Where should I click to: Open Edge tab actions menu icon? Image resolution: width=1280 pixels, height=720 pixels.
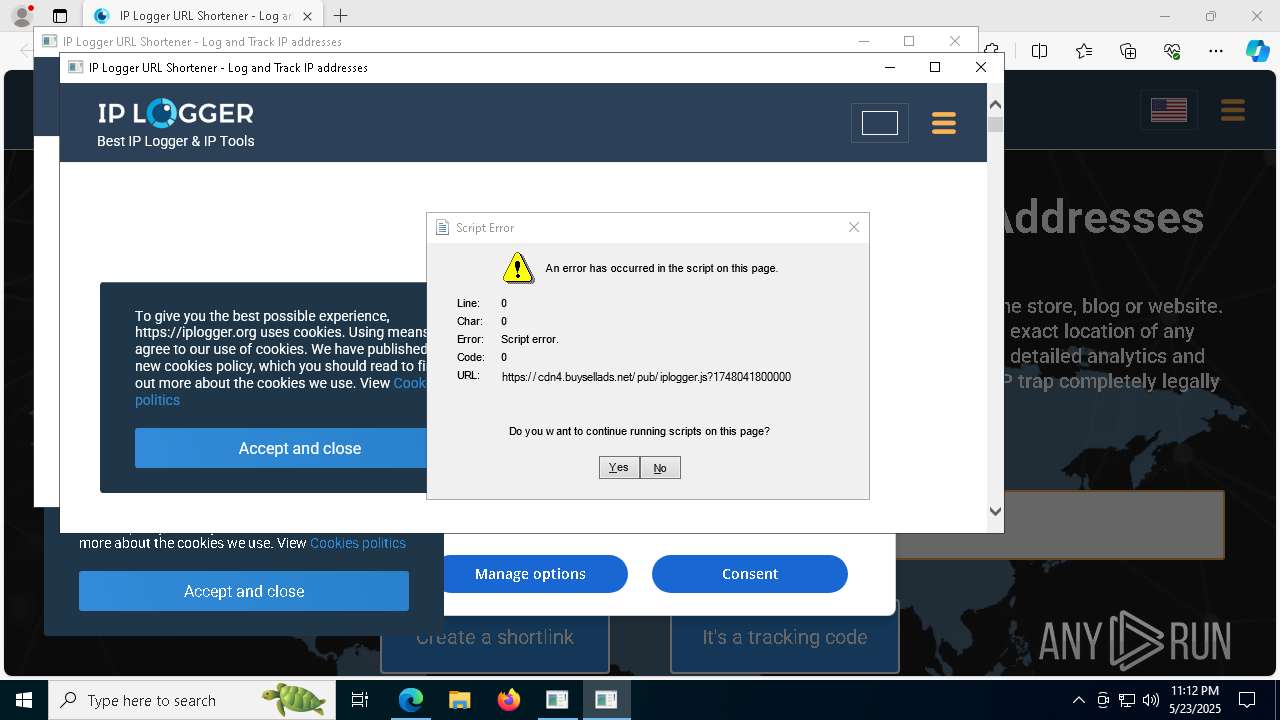tap(60, 16)
